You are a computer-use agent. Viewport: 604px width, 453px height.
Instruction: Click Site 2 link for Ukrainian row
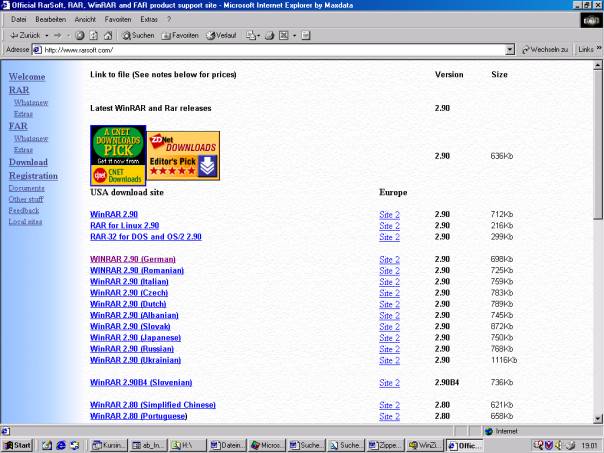click(389, 361)
